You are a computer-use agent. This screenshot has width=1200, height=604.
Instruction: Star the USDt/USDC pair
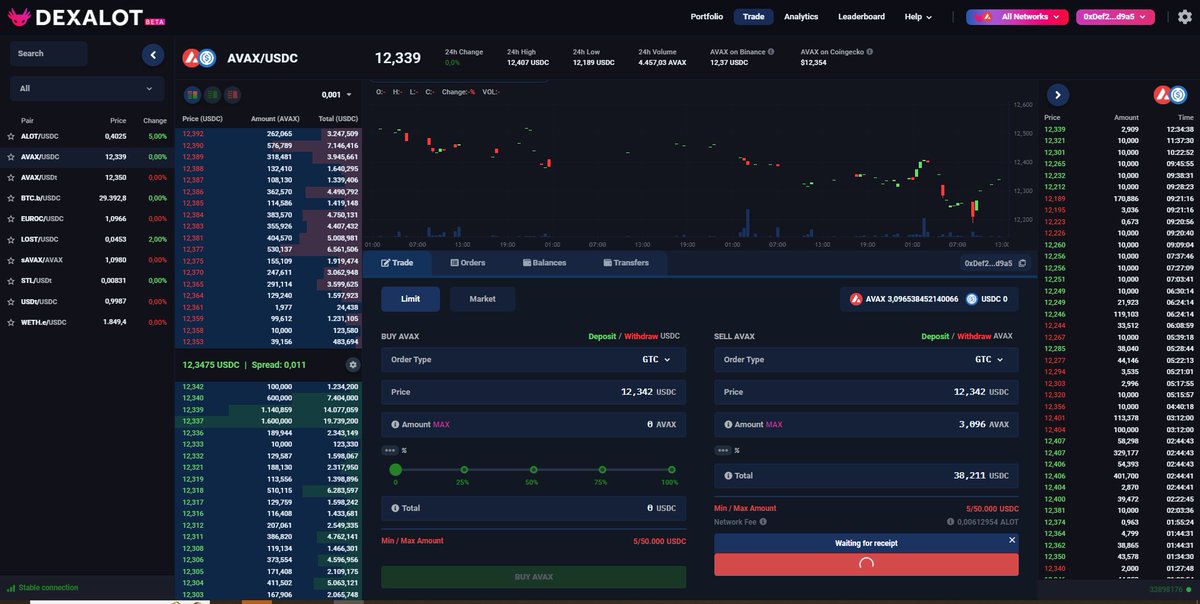(x=11, y=301)
